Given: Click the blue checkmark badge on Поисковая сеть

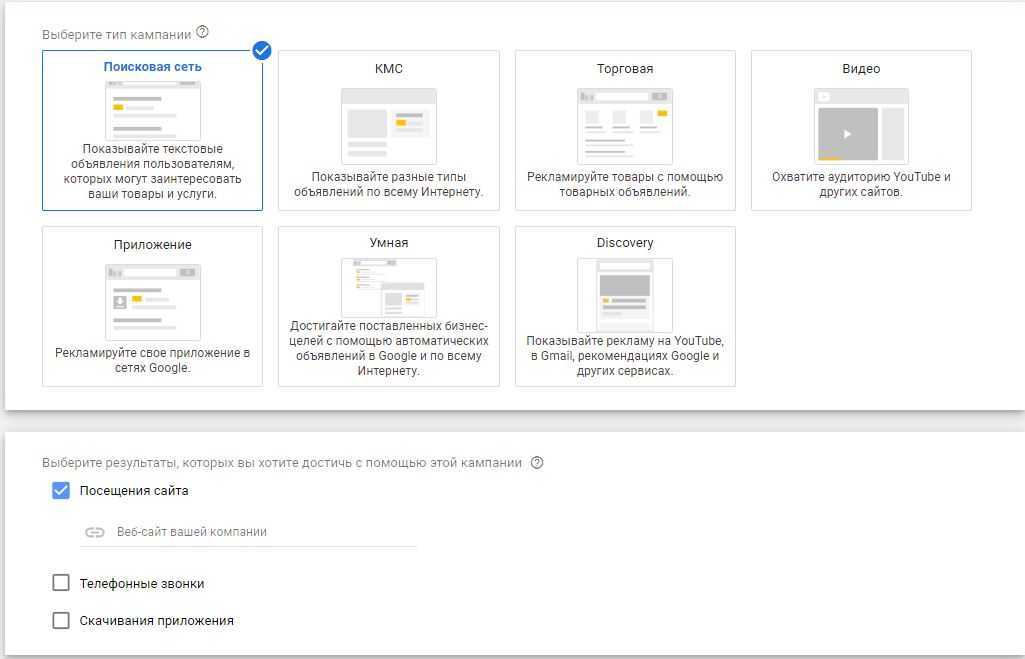Looking at the screenshot, I should (262, 50).
